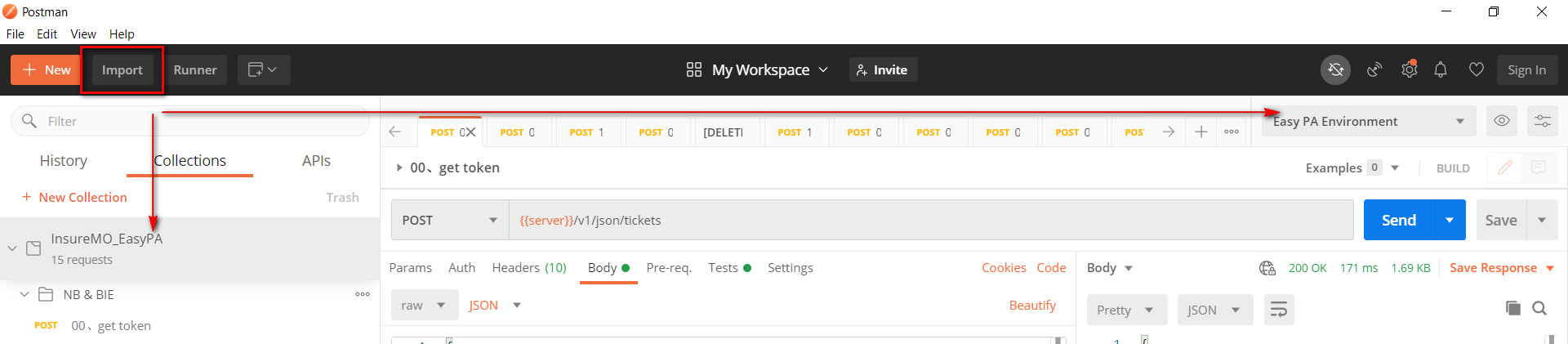Open the Import dialog

[x=122, y=70]
